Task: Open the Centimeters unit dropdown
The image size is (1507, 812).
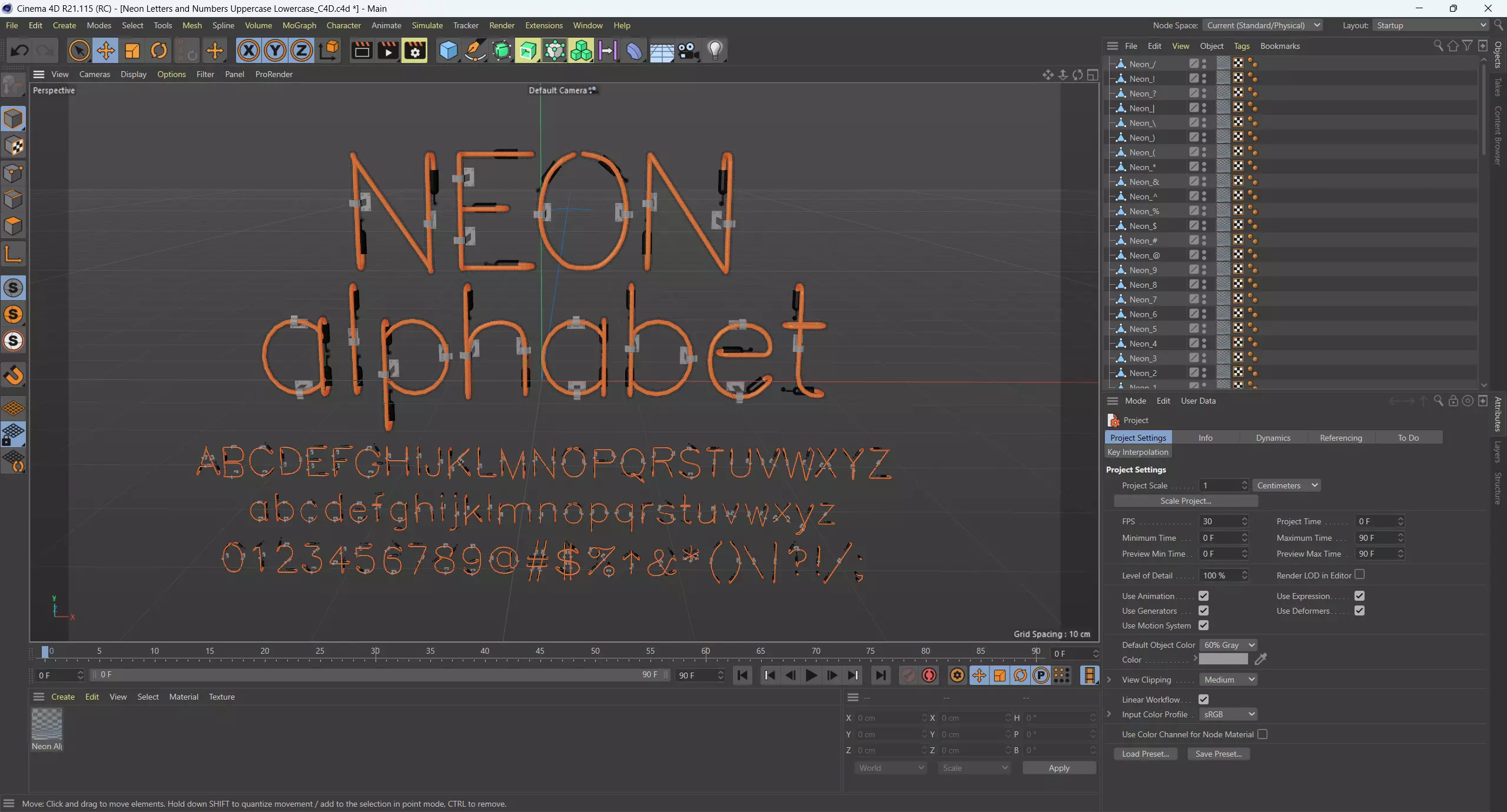Action: [1286, 485]
